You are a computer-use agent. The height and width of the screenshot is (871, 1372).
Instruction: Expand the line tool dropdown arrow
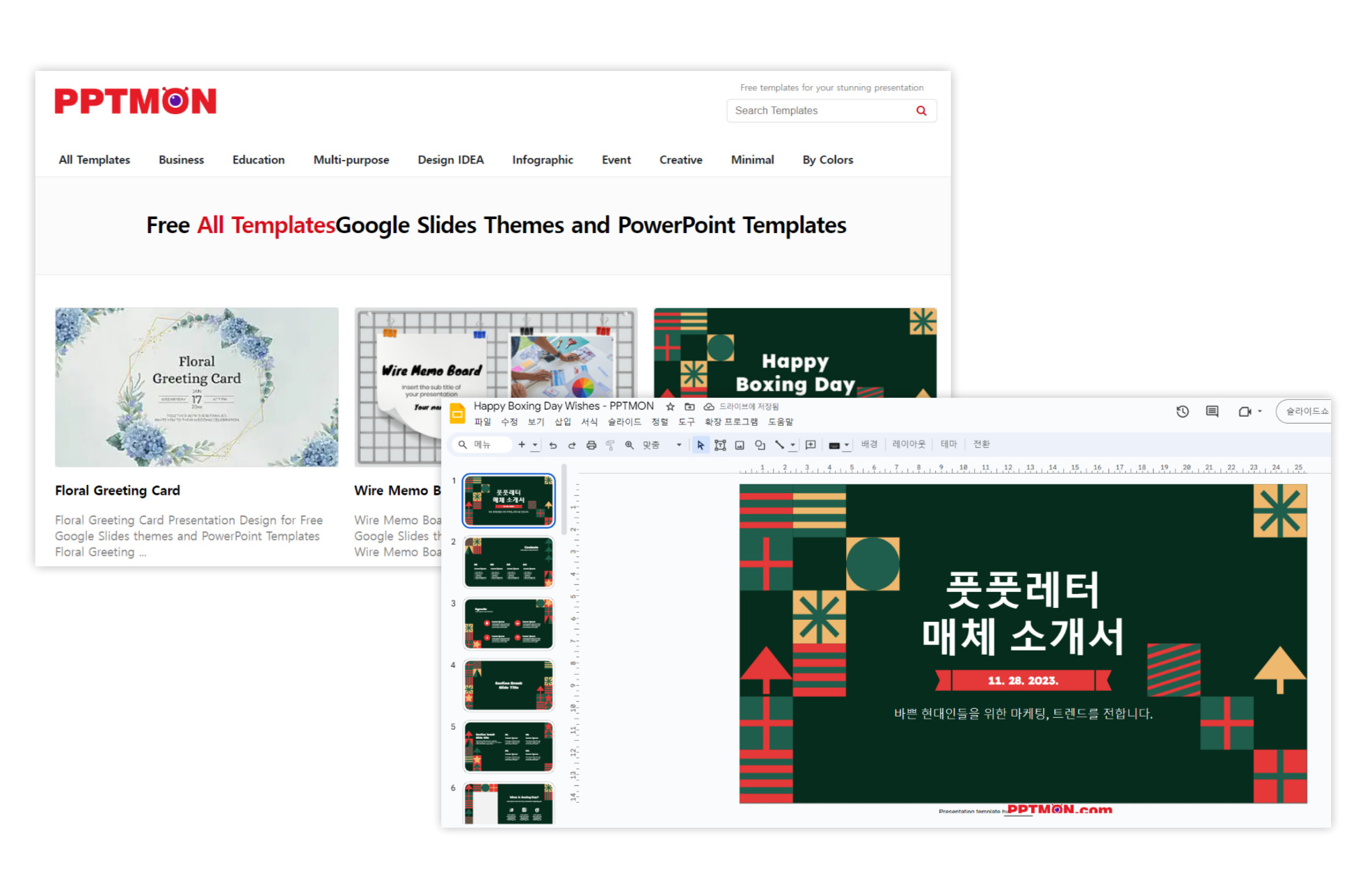(x=792, y=445)
